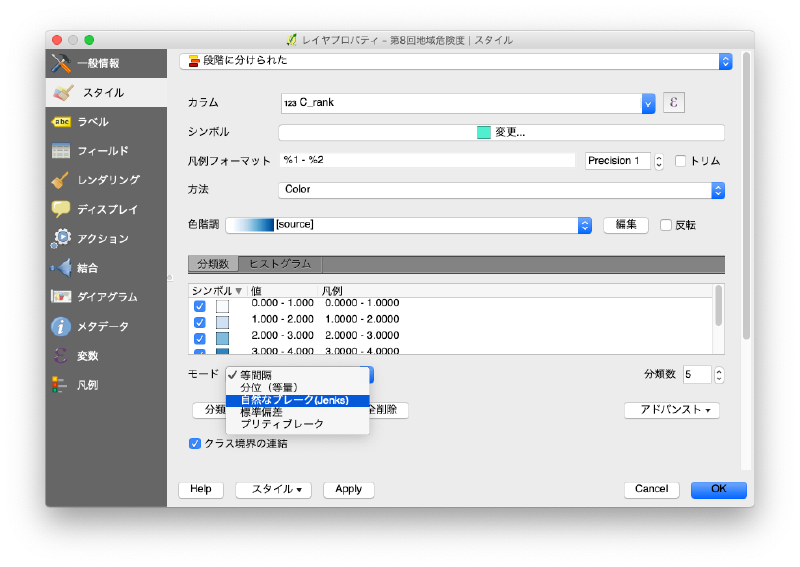Uncheck the 1.000 - 2.000 class checkbox
Image resolution: width=800 pixels, height=567 pixels.
199,323
